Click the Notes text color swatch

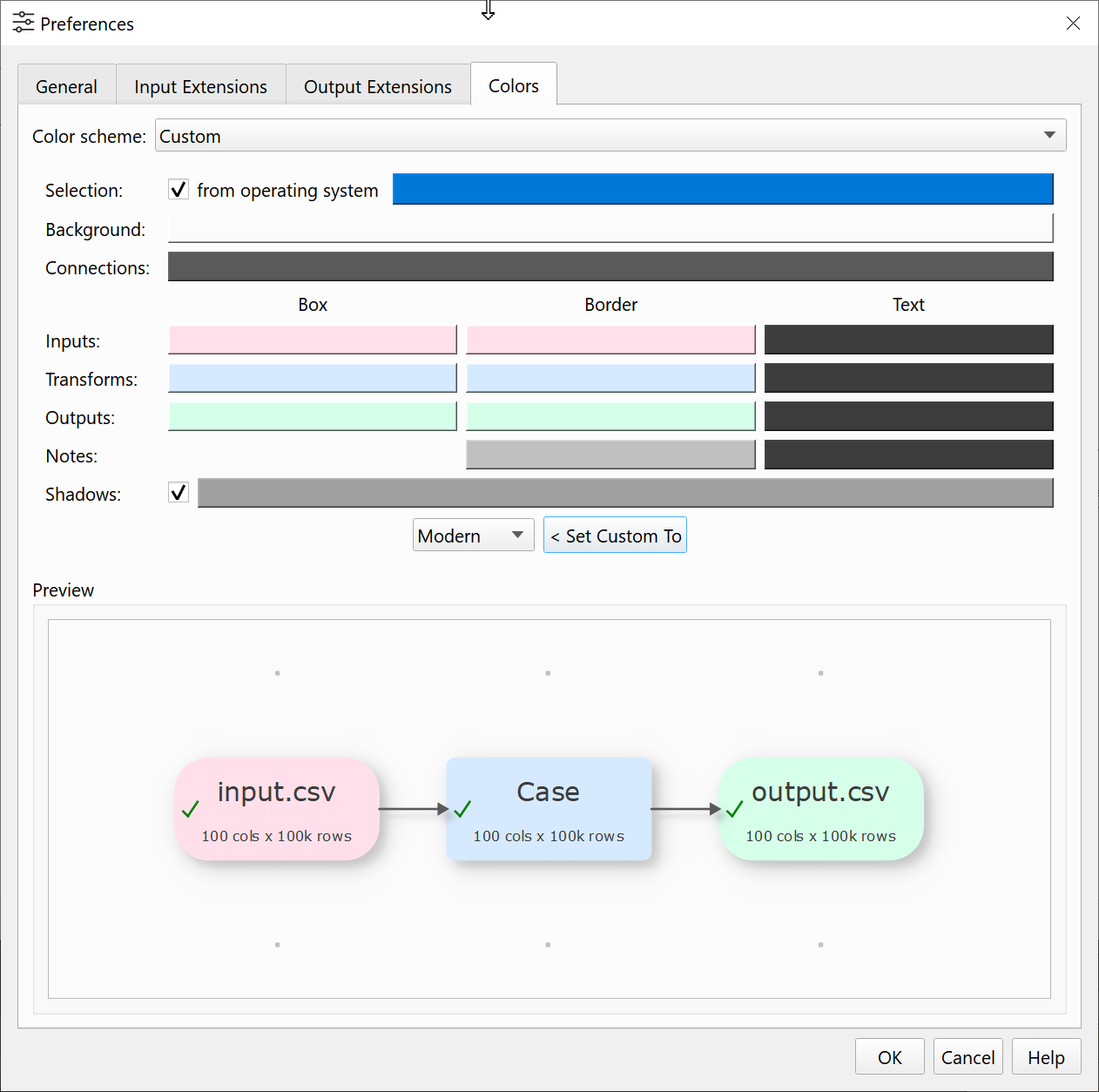pyautogui.click(x=908, y=455)
